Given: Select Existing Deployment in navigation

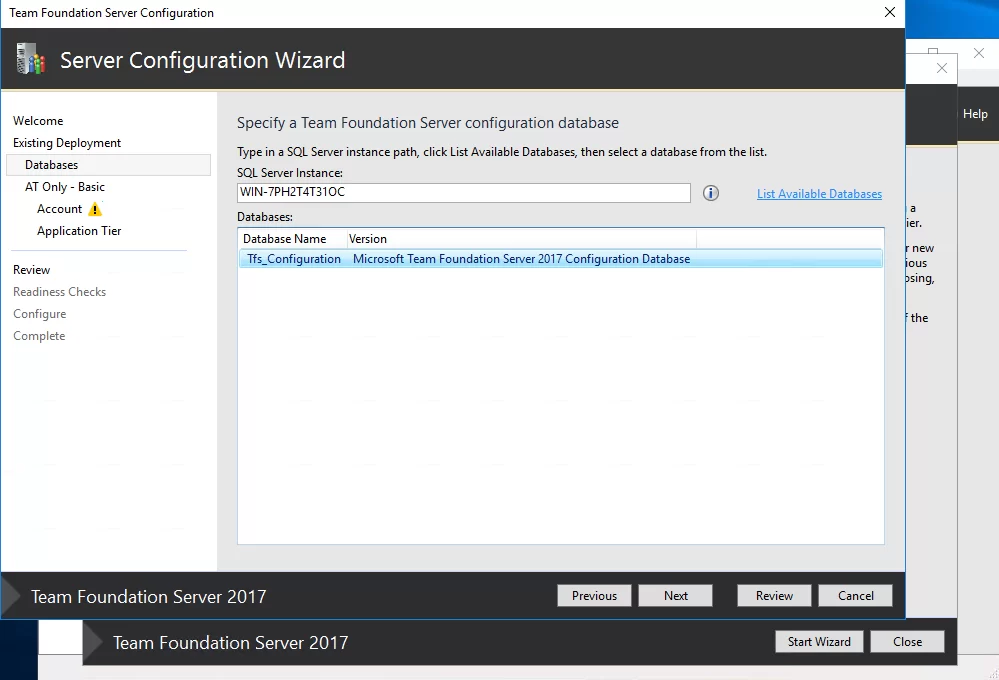Looking at the screenshot, I should coord(67,143).
